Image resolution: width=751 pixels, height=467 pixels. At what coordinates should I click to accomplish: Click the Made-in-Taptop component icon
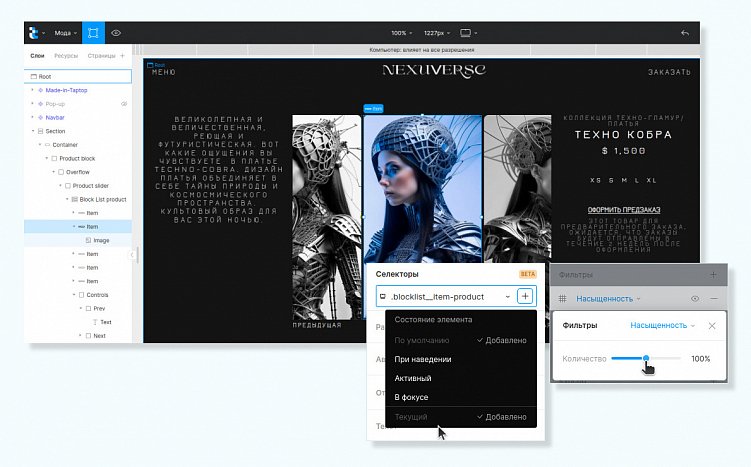click(40, 90)
